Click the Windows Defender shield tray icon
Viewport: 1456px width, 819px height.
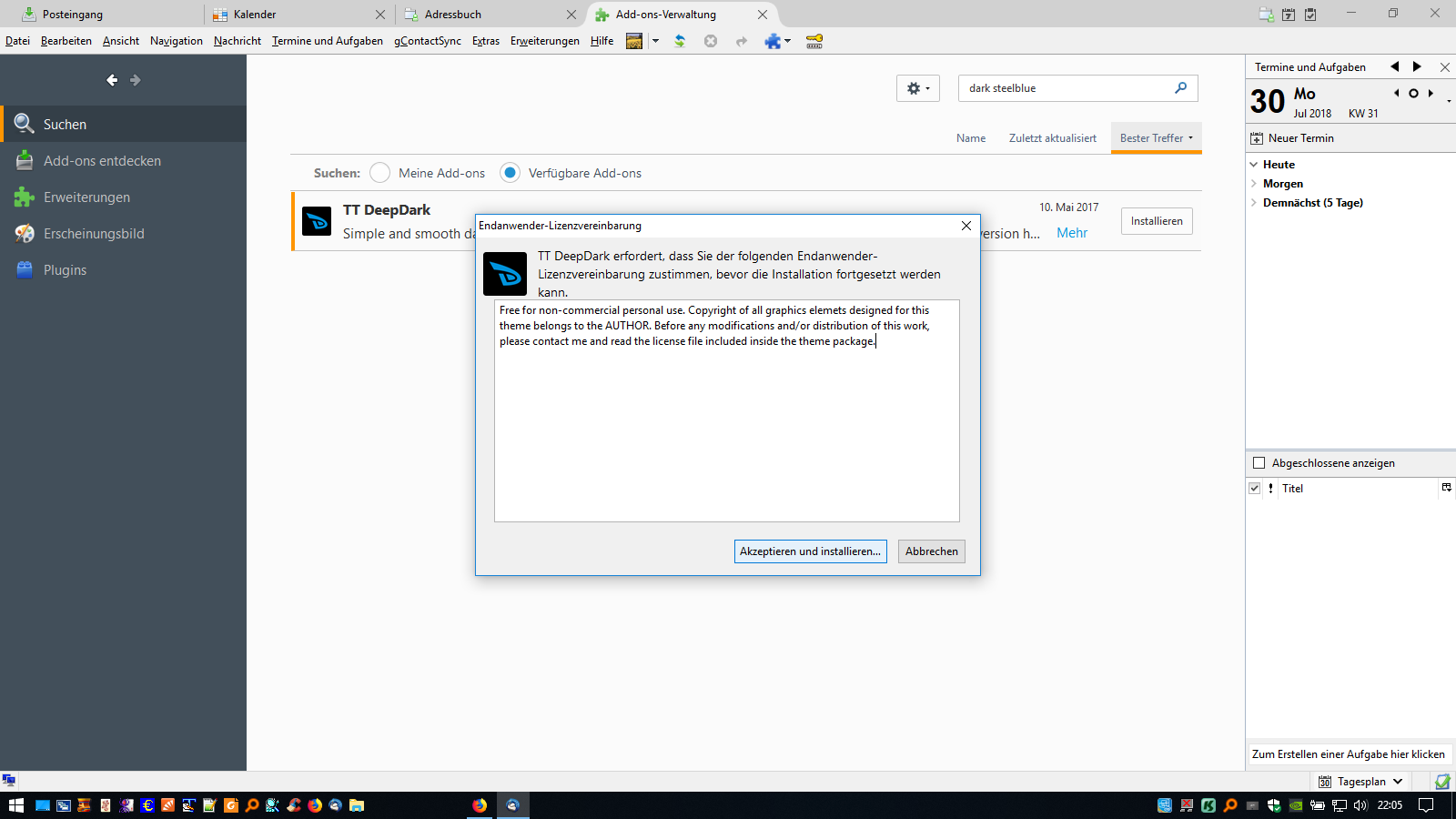click(1274, 805)
